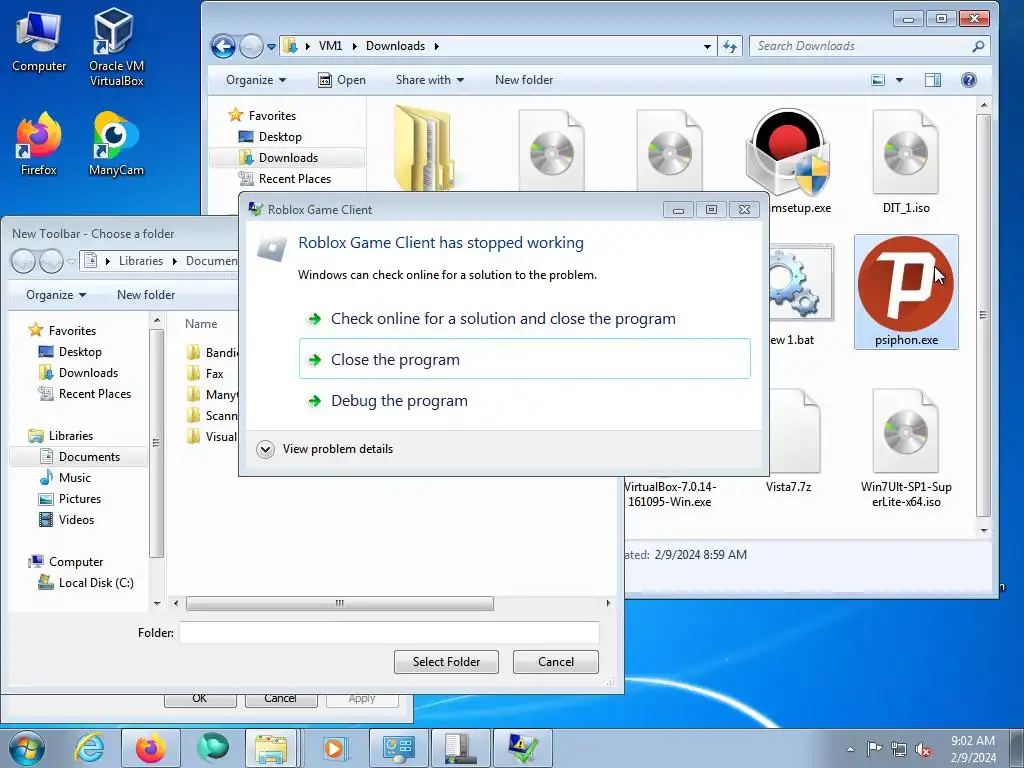Image resolution: width=1024 pixels, height=768 pixels.
Task: Select Recent Places in Downloads window sidebar
Action: 294,179
